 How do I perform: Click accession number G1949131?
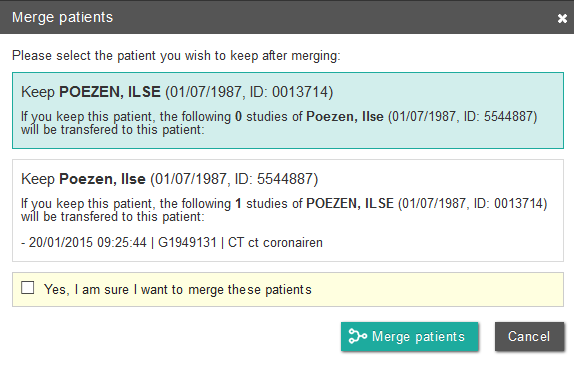187,242
